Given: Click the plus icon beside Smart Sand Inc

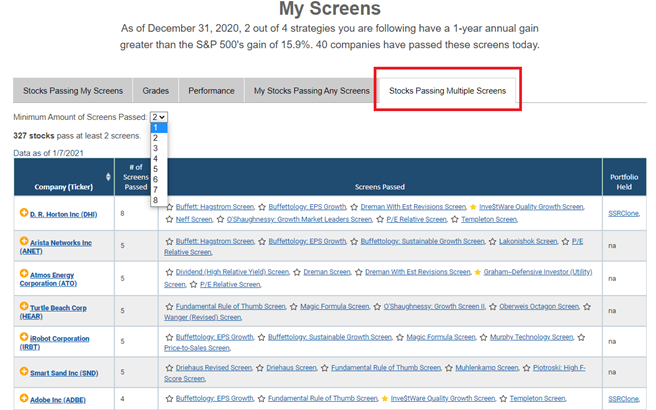Looking at the screenshot, I should (x=24, y=371).
